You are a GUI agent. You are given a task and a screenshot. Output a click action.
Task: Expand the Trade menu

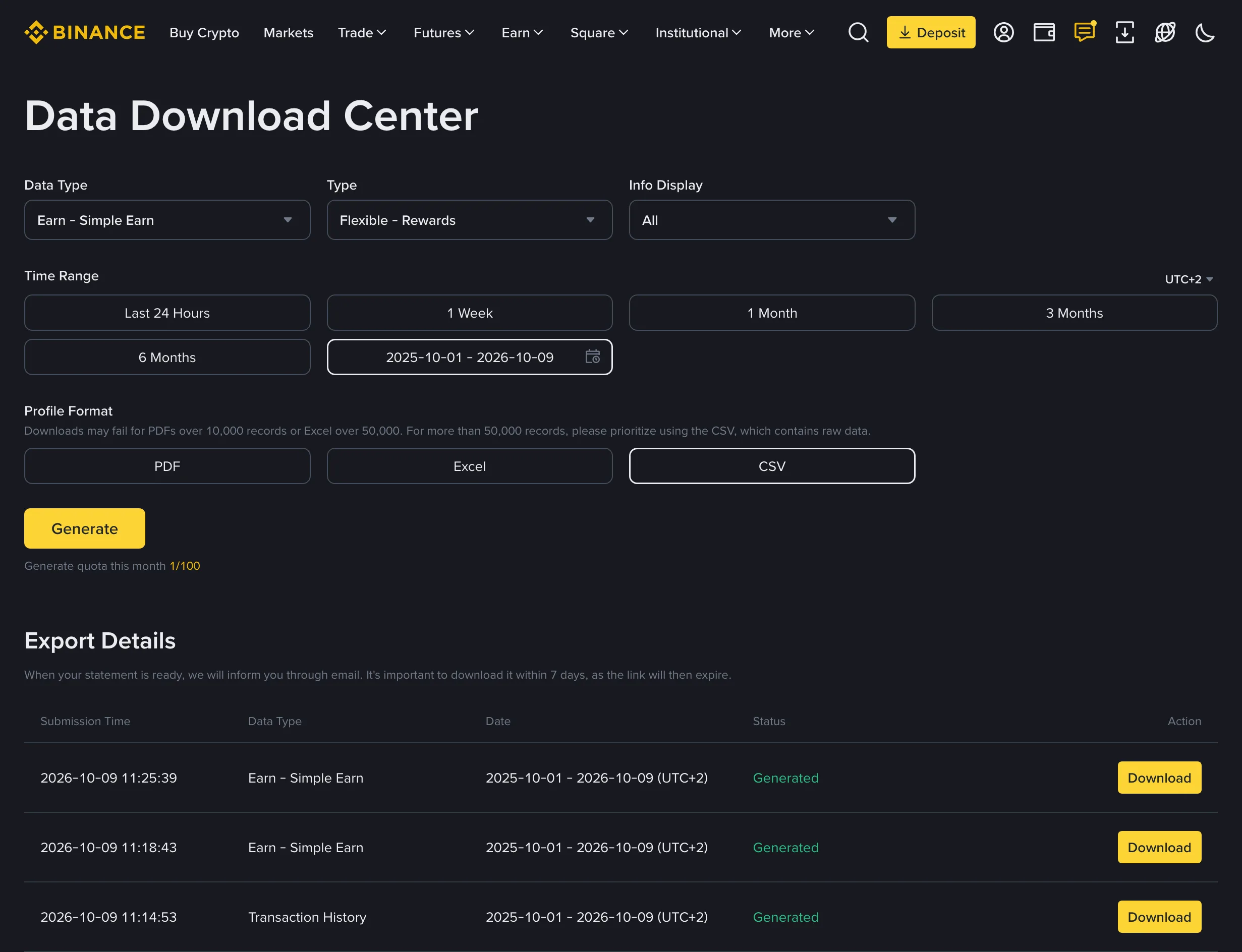coord(362,33)
